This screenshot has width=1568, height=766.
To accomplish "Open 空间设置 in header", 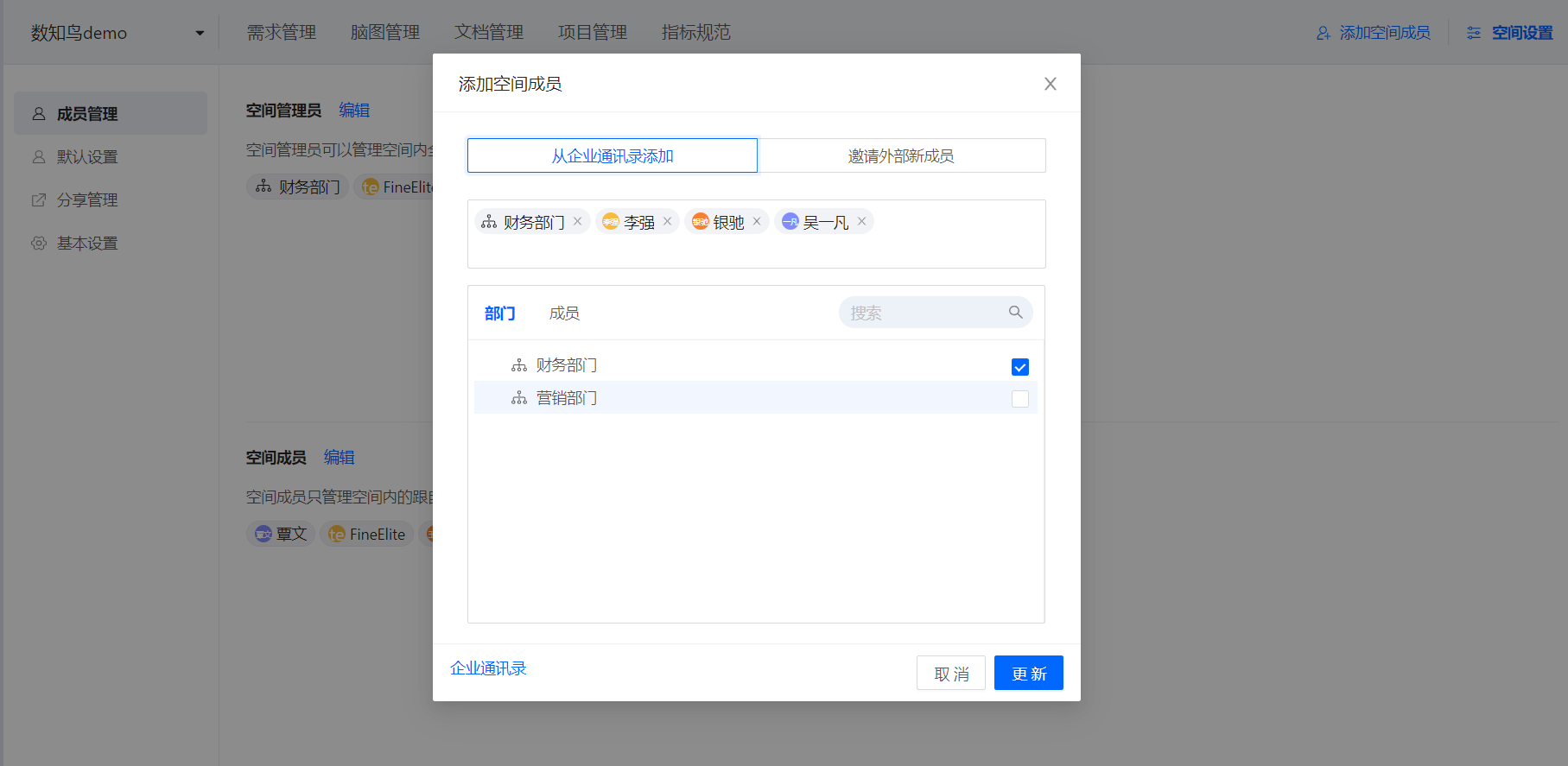I will tap(1522, 33).
